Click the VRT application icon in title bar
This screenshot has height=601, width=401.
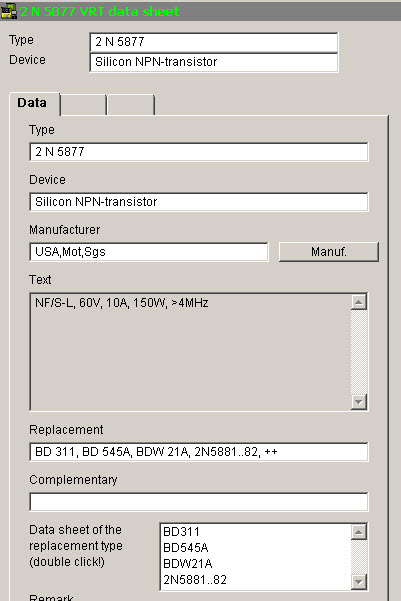[x=9, y=11]
